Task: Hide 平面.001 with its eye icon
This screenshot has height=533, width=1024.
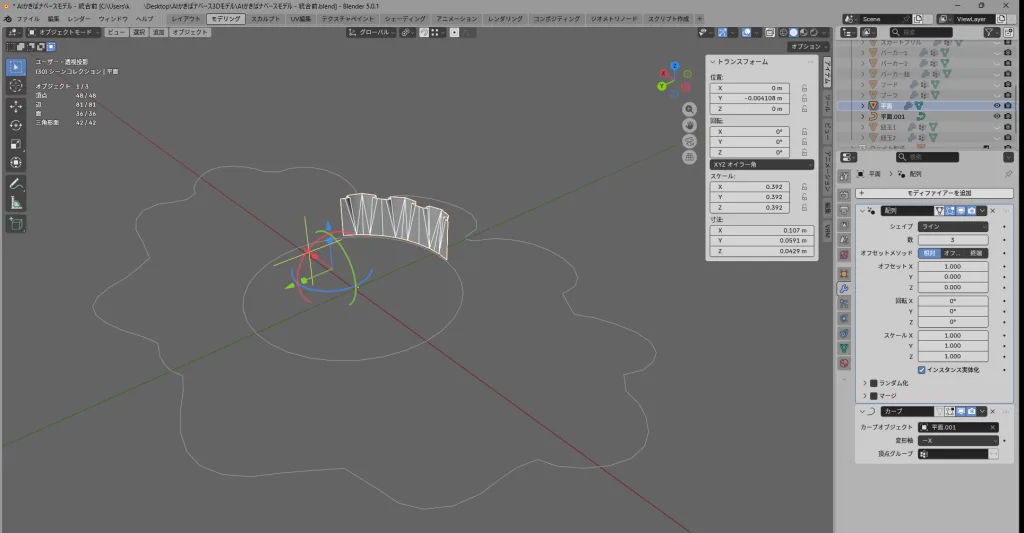Action: click(x=996, y=116)
